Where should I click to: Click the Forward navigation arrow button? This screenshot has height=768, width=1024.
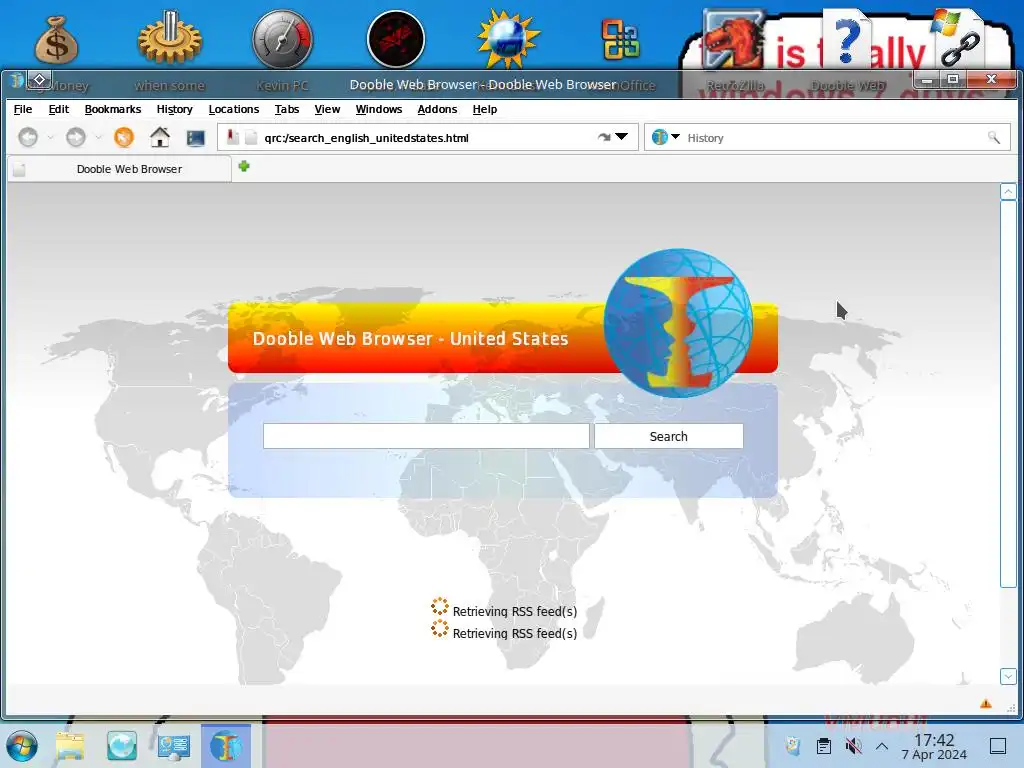click(x=76, y=138)
